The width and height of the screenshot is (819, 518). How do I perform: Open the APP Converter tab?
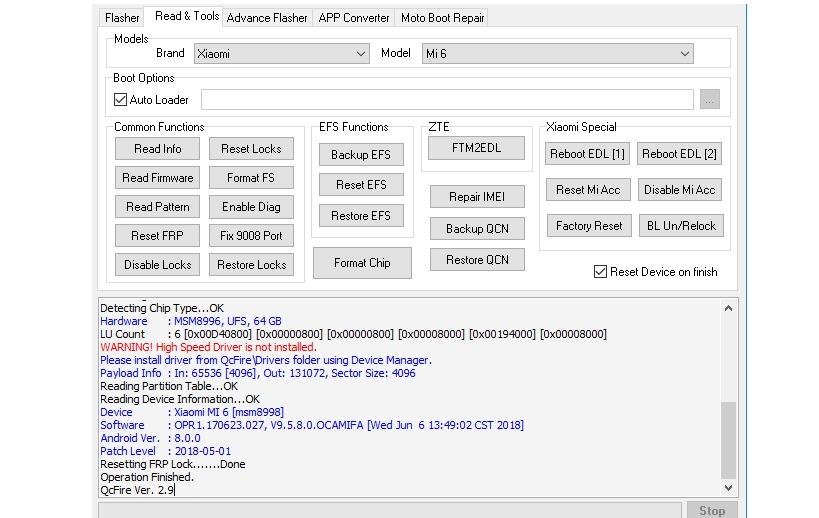click(354, 18)
